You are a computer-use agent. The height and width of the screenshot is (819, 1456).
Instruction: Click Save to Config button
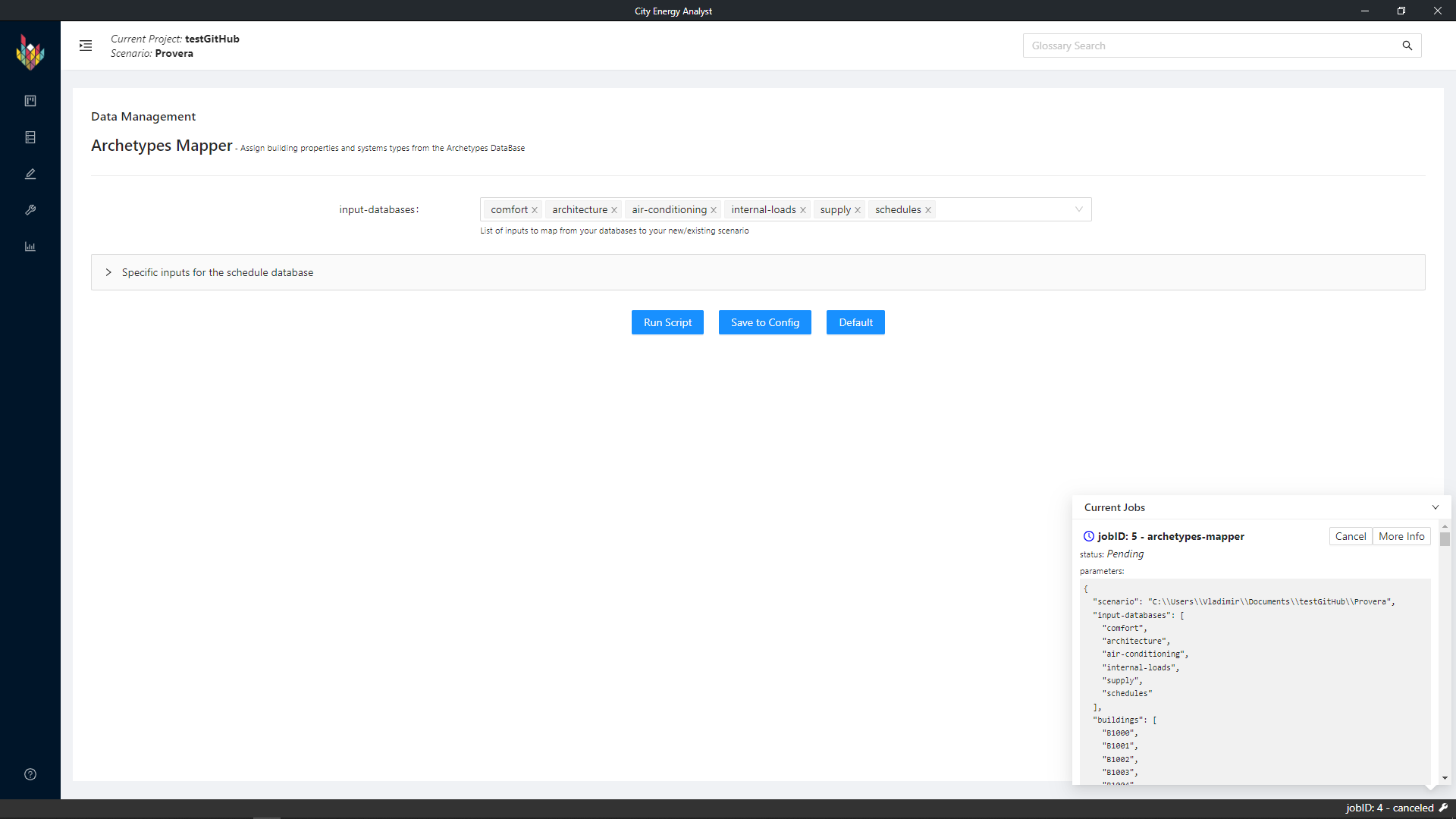(x=765, y=322)
